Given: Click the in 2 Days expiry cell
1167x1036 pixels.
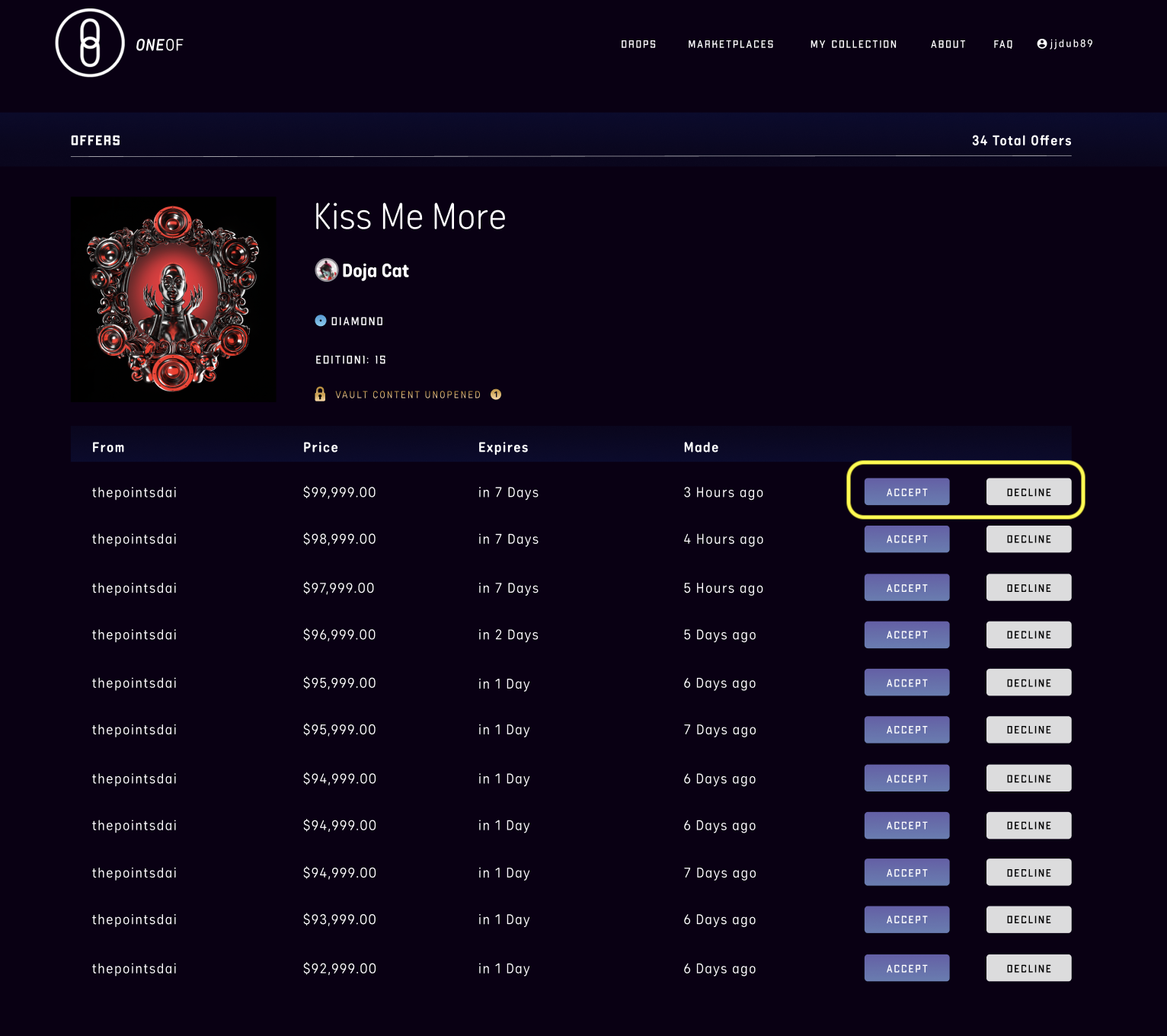Looking at the screenshot, I should click(508, 635).
